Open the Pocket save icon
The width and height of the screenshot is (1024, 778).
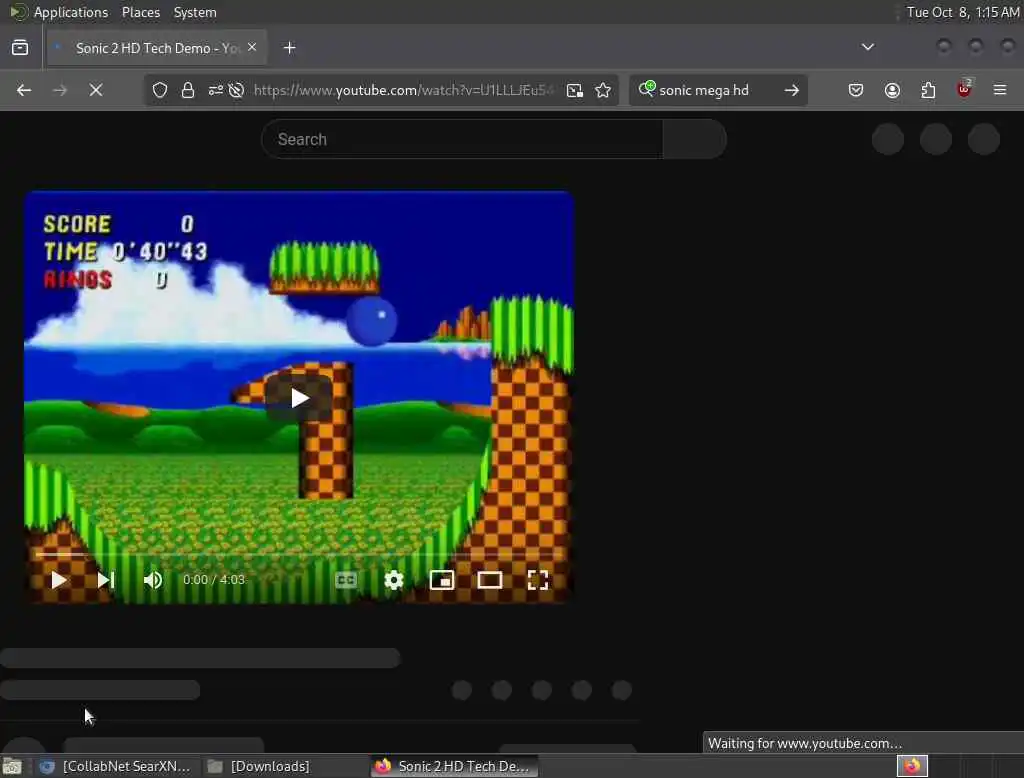pos(856,90)
